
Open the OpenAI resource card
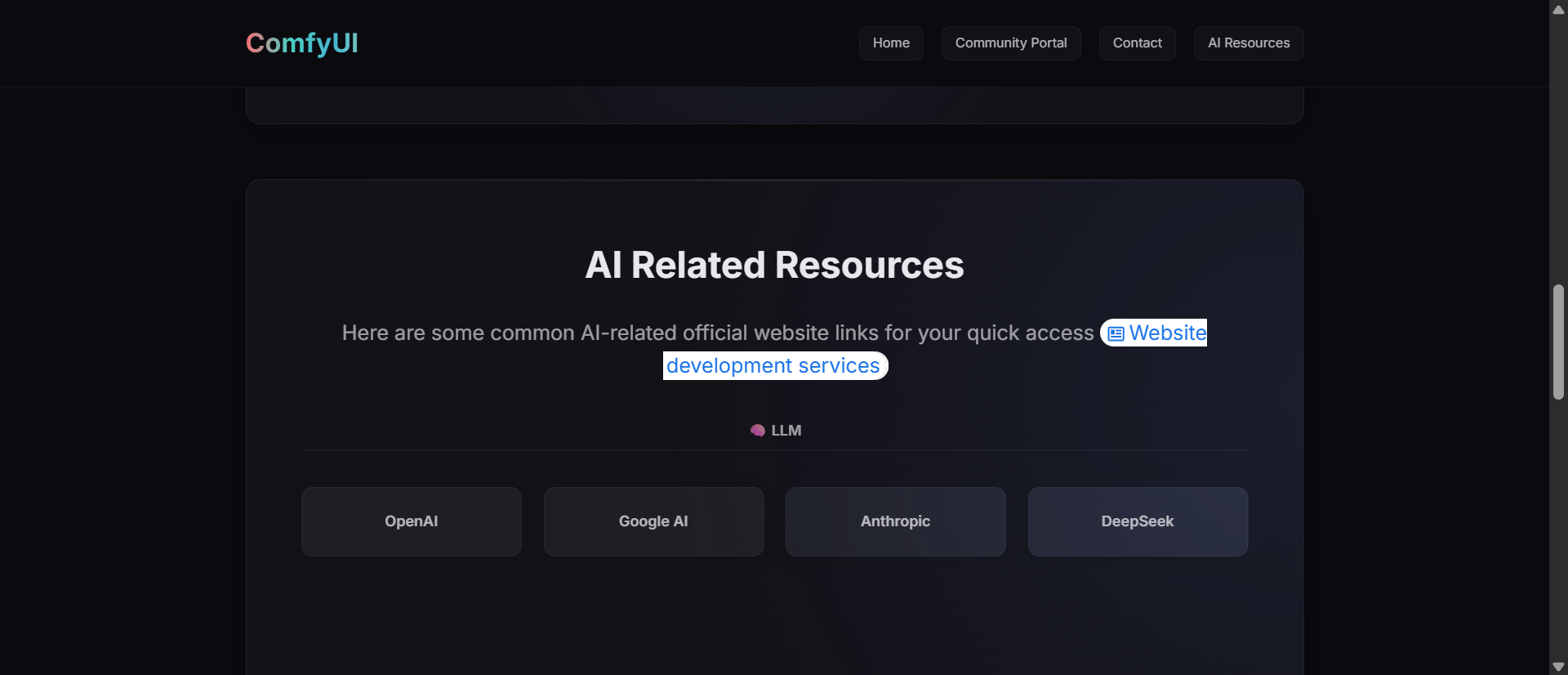pos(412,521)
